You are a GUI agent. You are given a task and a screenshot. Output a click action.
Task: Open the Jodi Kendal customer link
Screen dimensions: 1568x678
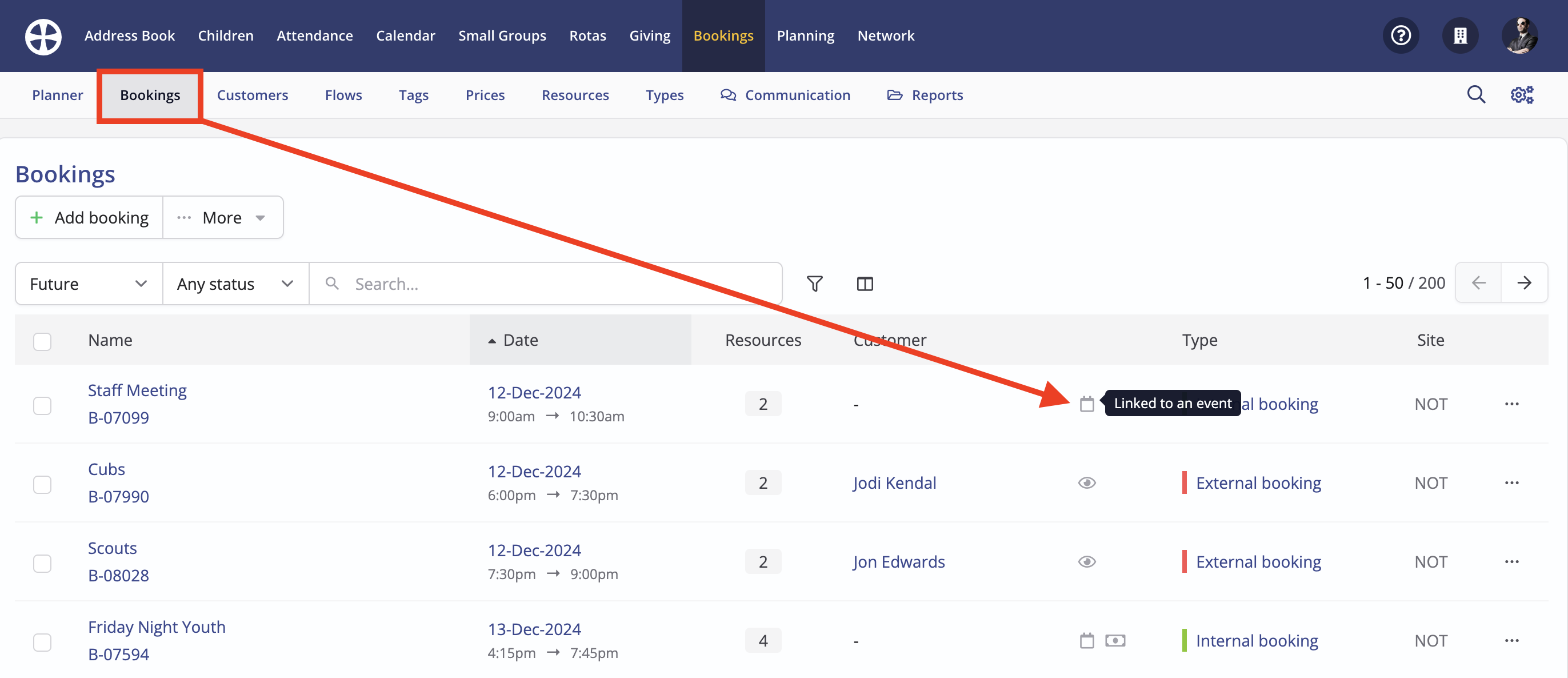pos(894,483)
